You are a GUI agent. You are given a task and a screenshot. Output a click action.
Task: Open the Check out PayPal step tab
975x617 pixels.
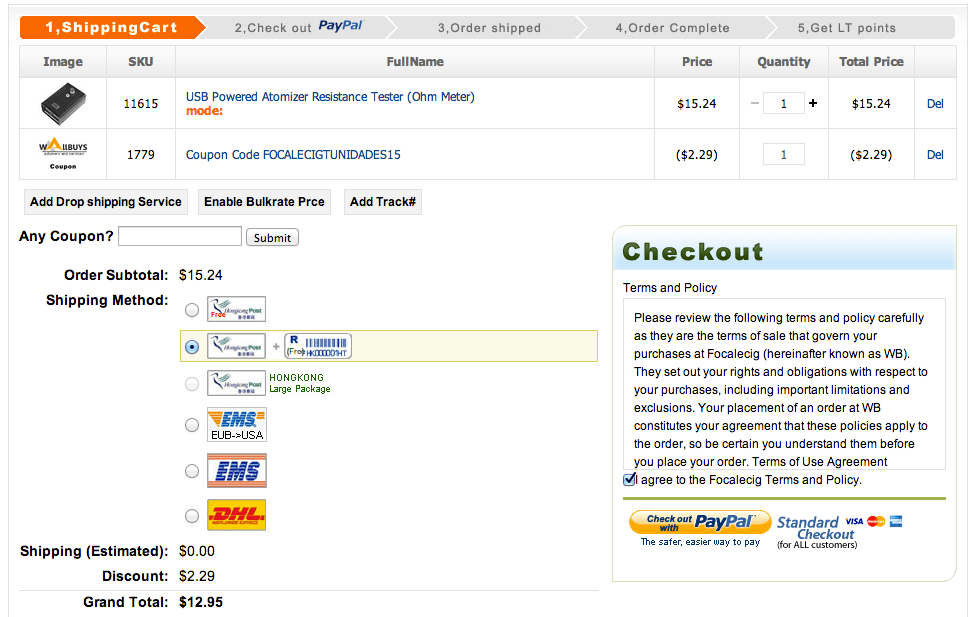point(298,28)
